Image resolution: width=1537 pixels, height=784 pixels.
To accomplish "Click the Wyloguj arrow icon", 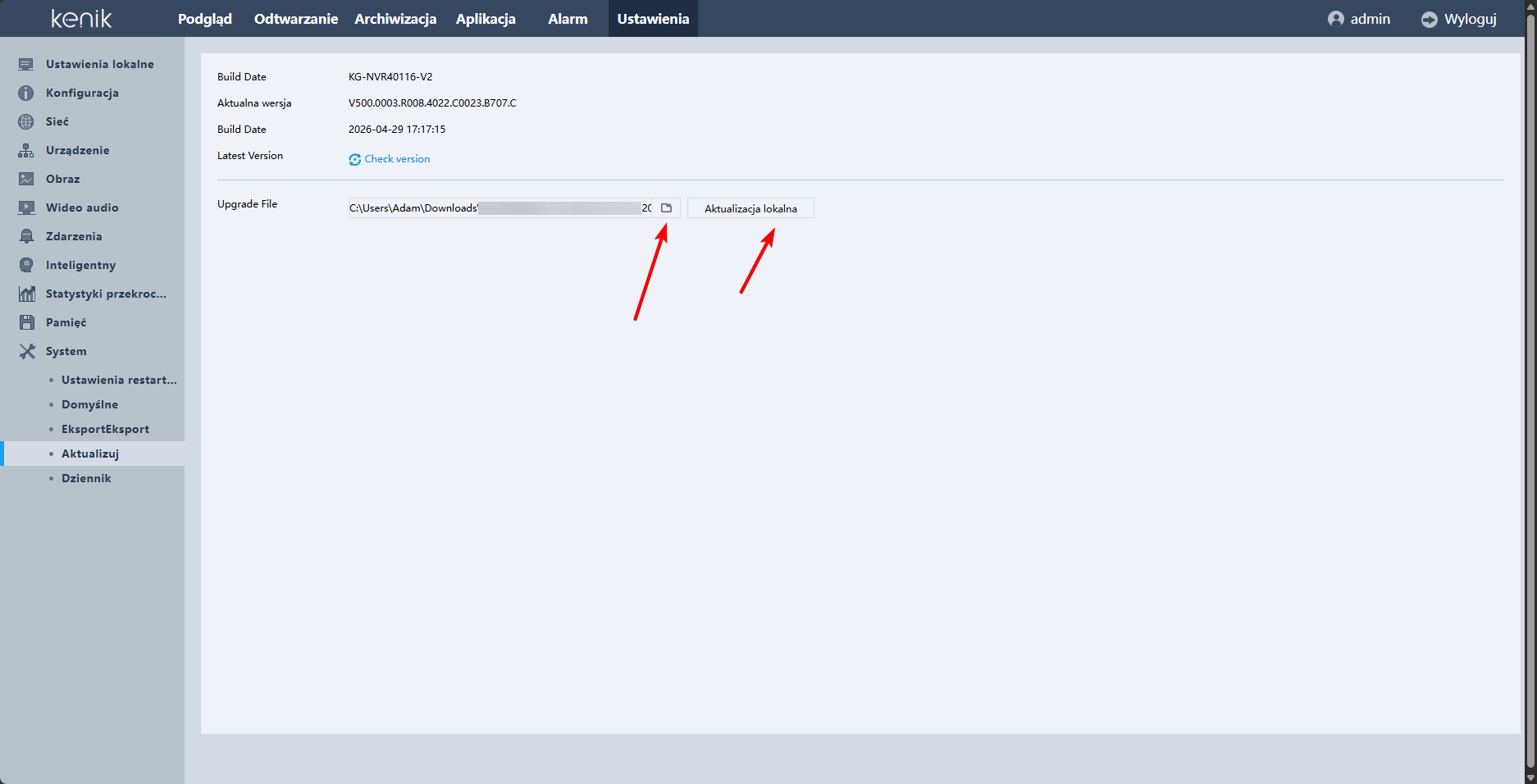I will coord(1430,19).
